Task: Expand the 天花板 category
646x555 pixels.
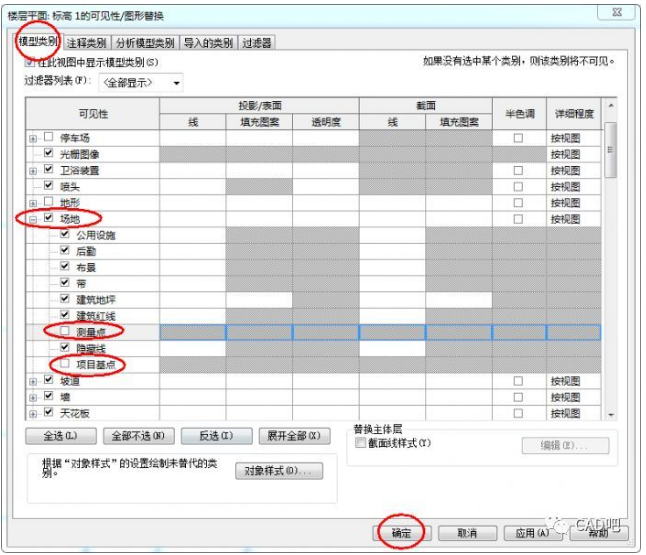Action: pyautogui.click(x=33, y=414)
